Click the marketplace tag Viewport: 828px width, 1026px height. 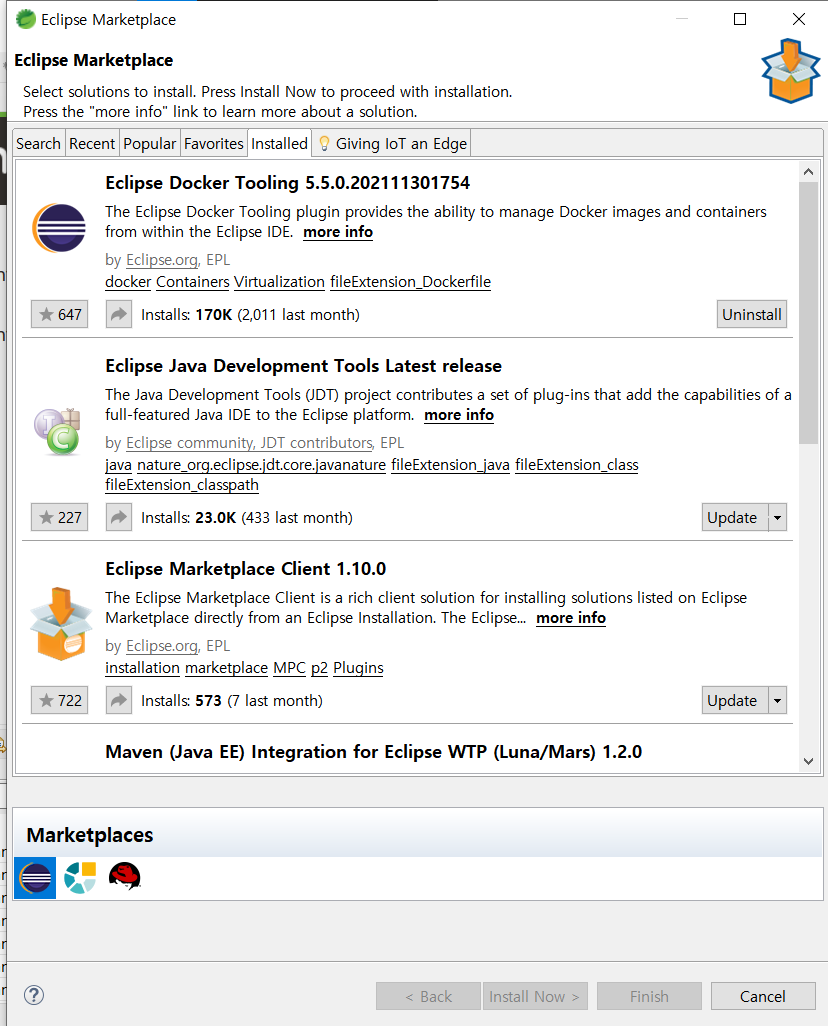click(226, 668)
